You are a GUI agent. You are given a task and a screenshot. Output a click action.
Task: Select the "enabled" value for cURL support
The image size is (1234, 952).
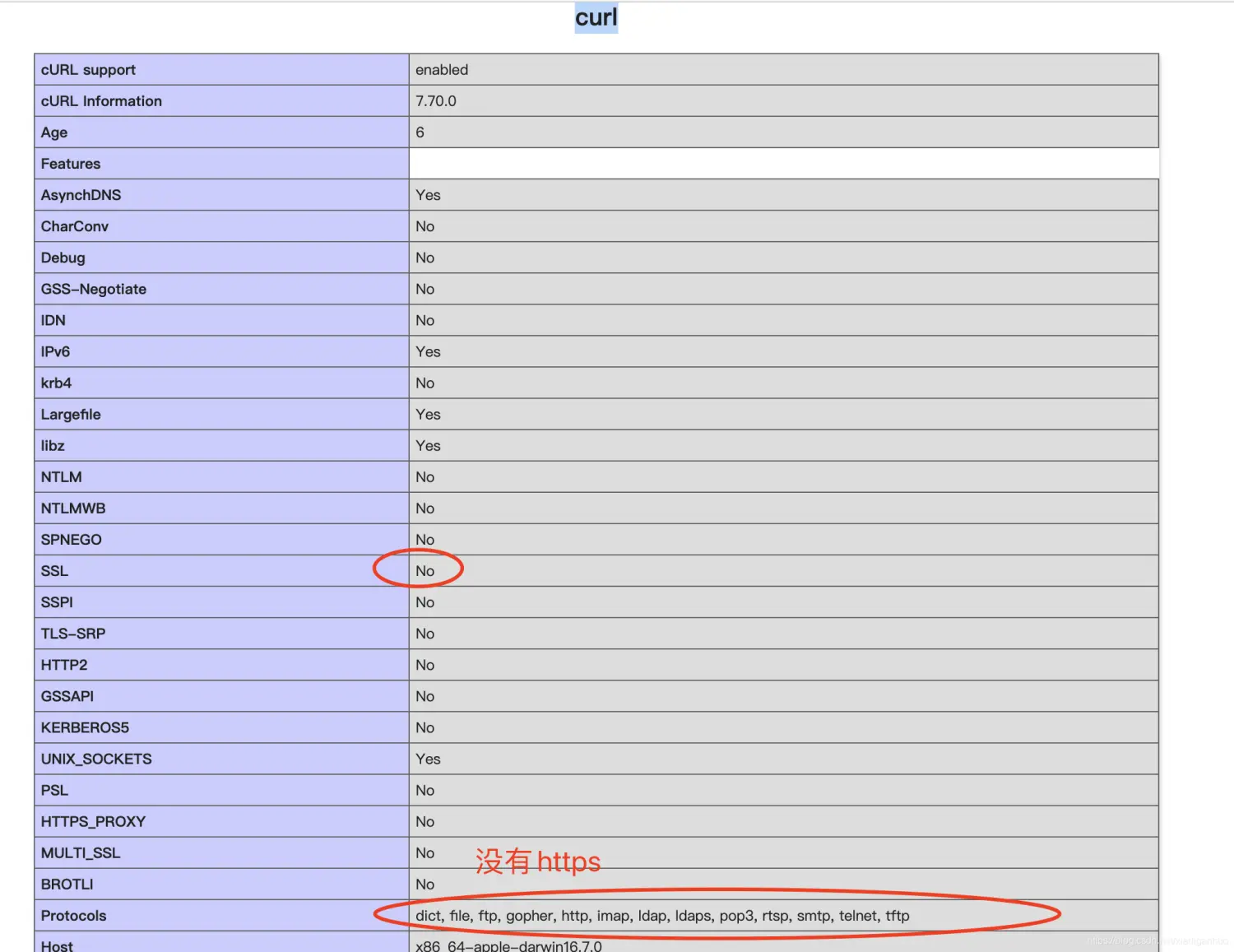[x=442, y=69]
